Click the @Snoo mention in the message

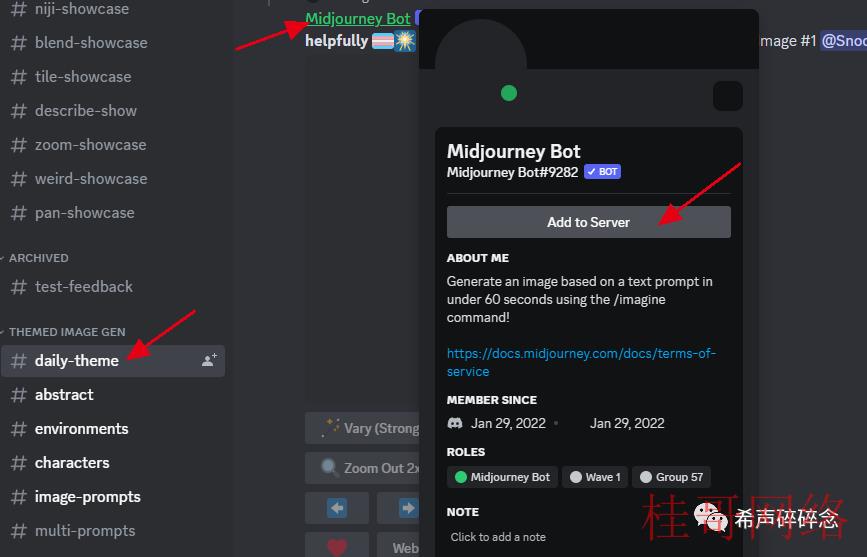843,41
